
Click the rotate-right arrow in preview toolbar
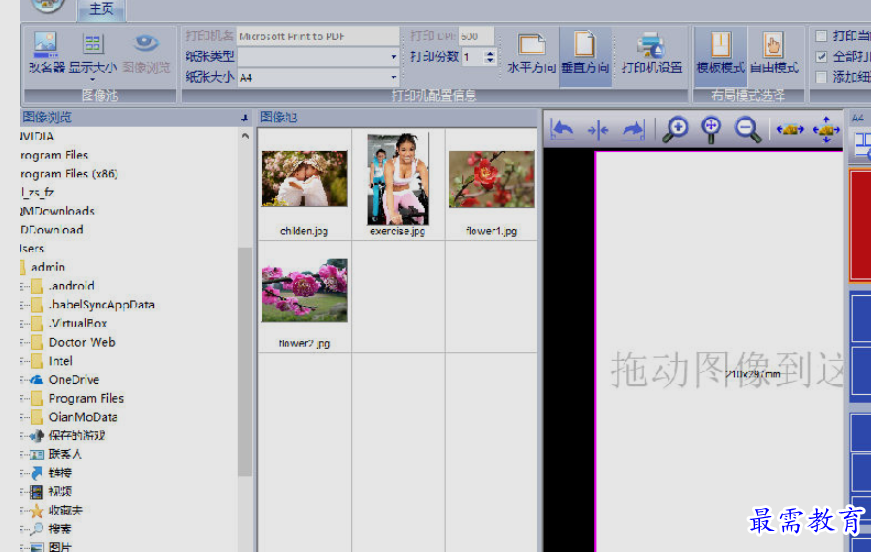click(633, 129)
